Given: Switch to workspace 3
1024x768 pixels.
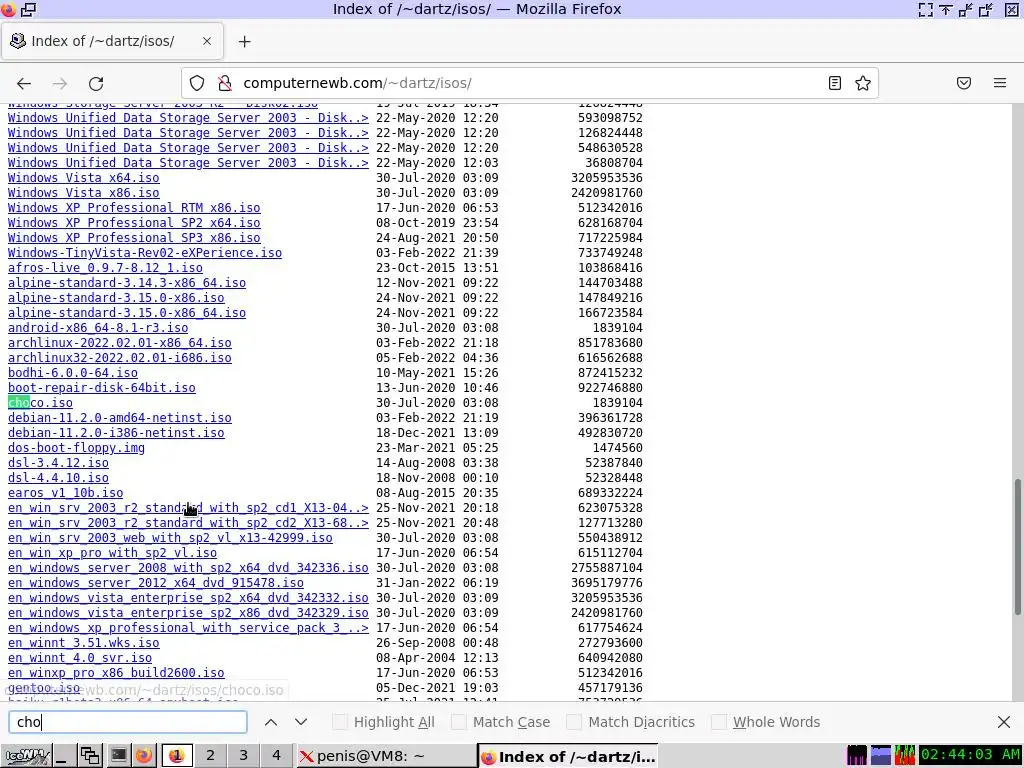Looking at the screenshot, I should [x=244, y=756].
